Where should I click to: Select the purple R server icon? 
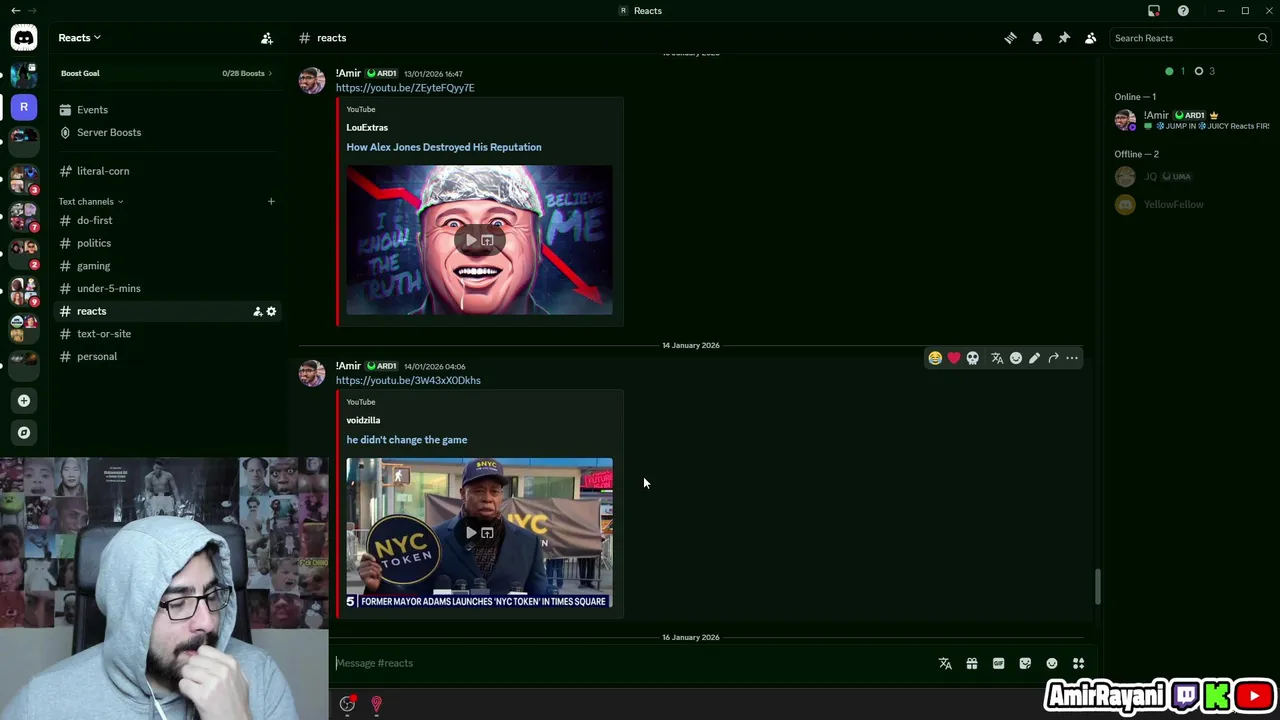pyautogui.click(x=24, y=107)
